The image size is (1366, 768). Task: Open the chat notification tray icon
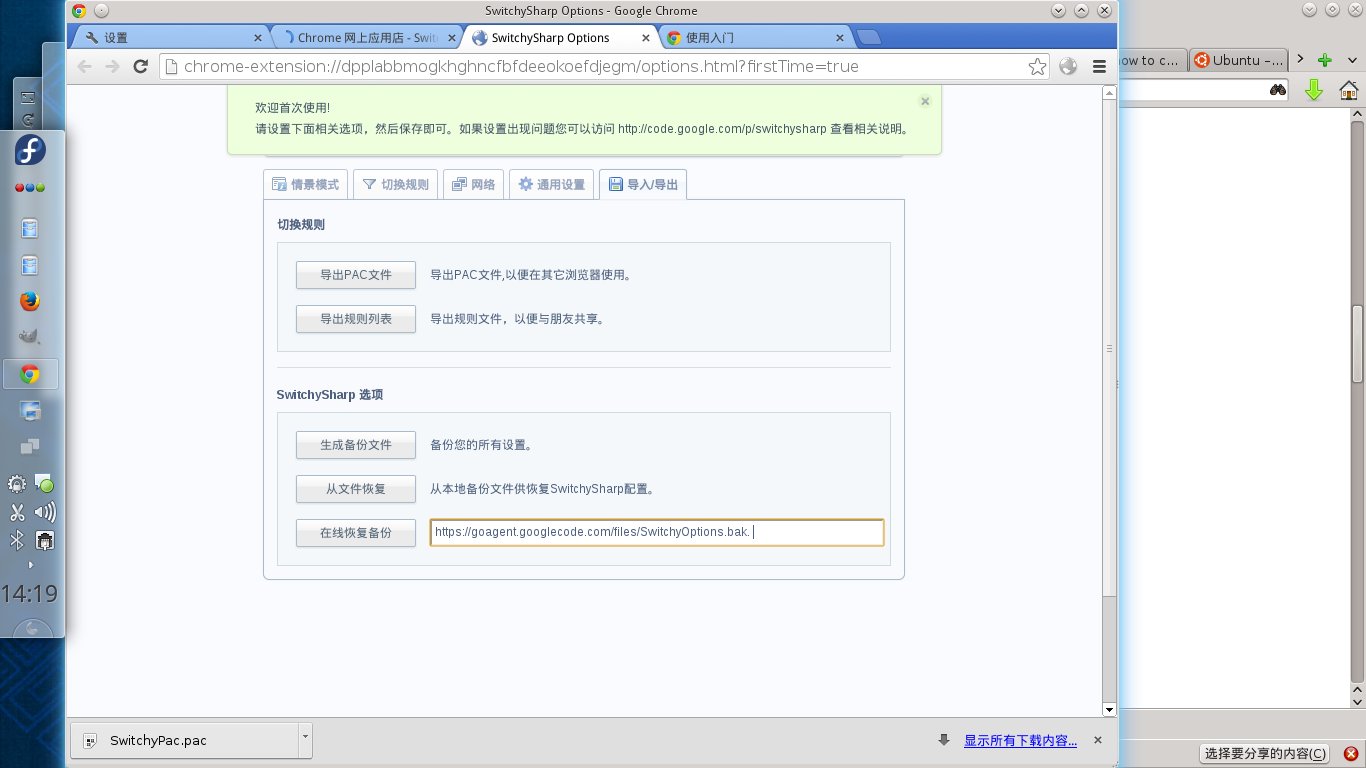point(44,484)
